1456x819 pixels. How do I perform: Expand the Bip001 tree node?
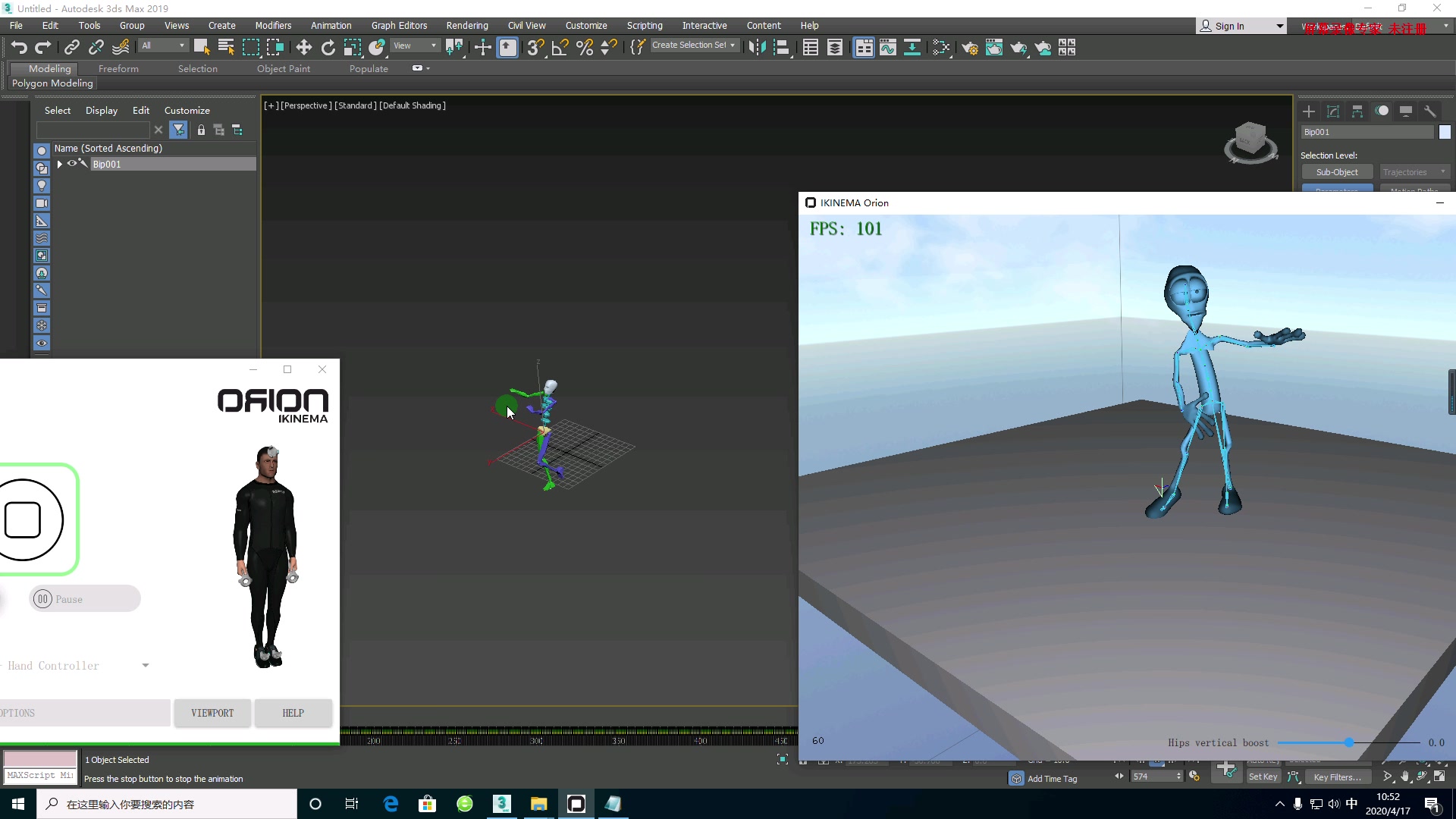(x=60, y=164)
